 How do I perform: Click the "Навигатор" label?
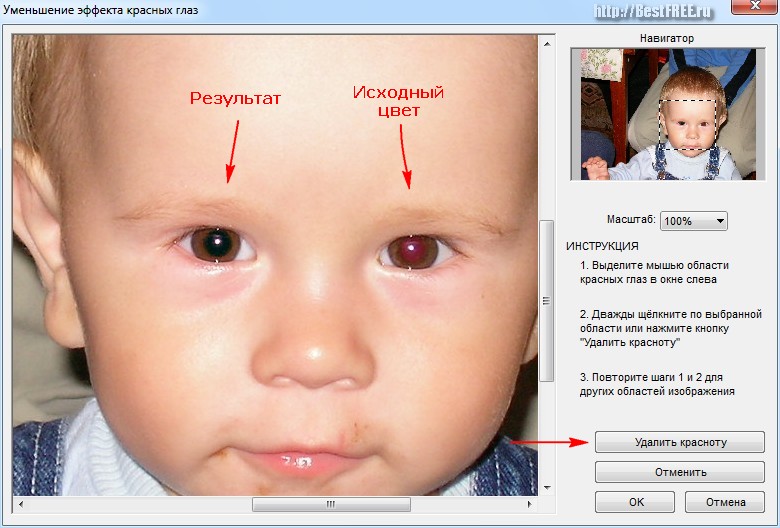pos(667,38)
